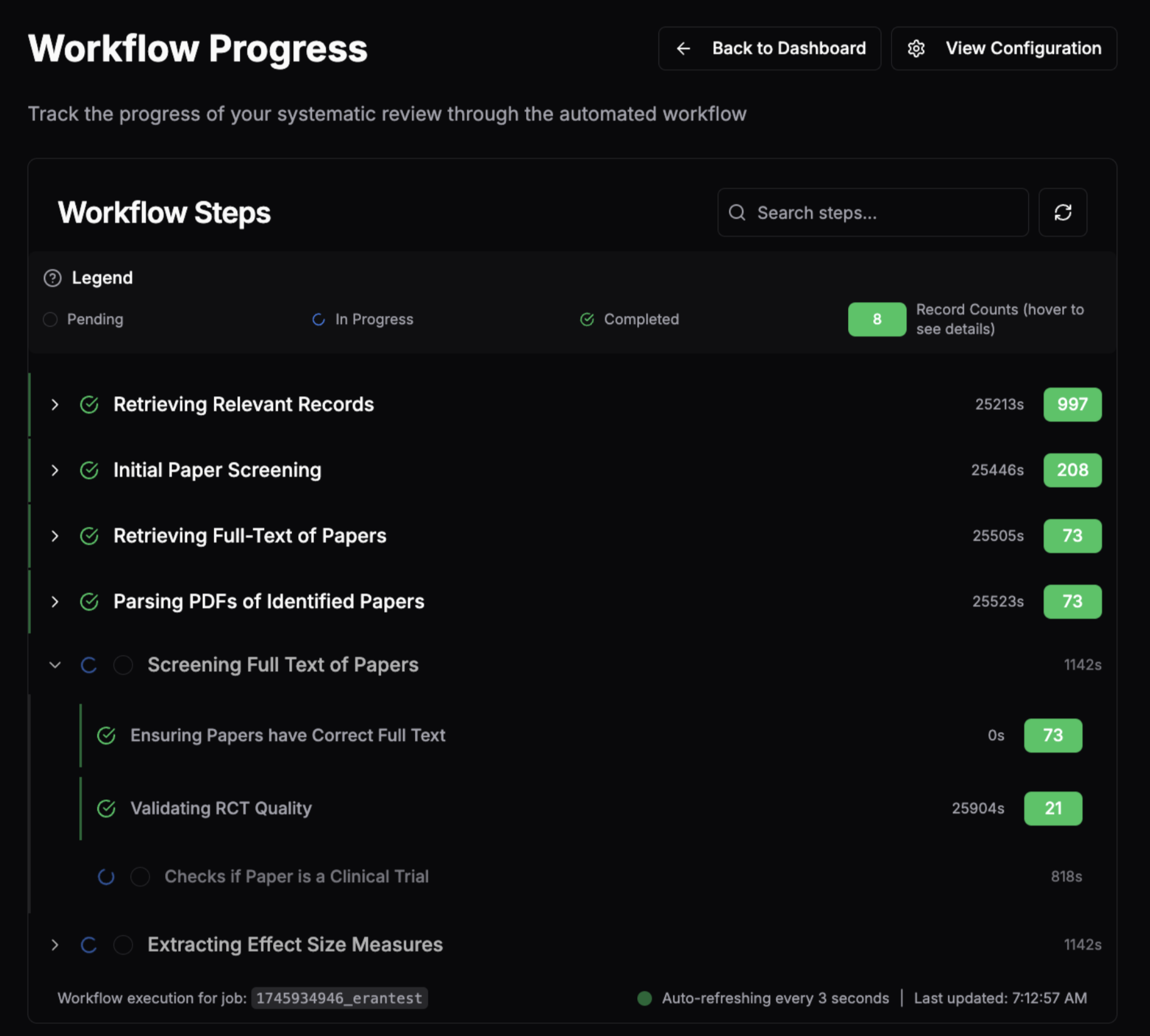Click the pending status circle beside Extracting Effect Size Measures
This screenshot has width=1150, height=1036.
click(x=123, y=944)
